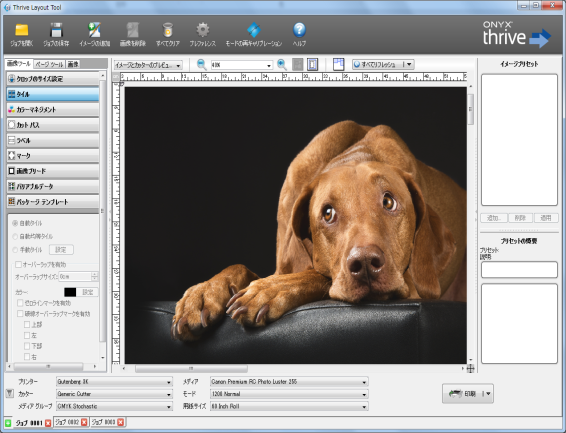Close the ジョブ 0002 tab with its red X
The height and width of the screenshot is (433, 566).
coord(84,422)
